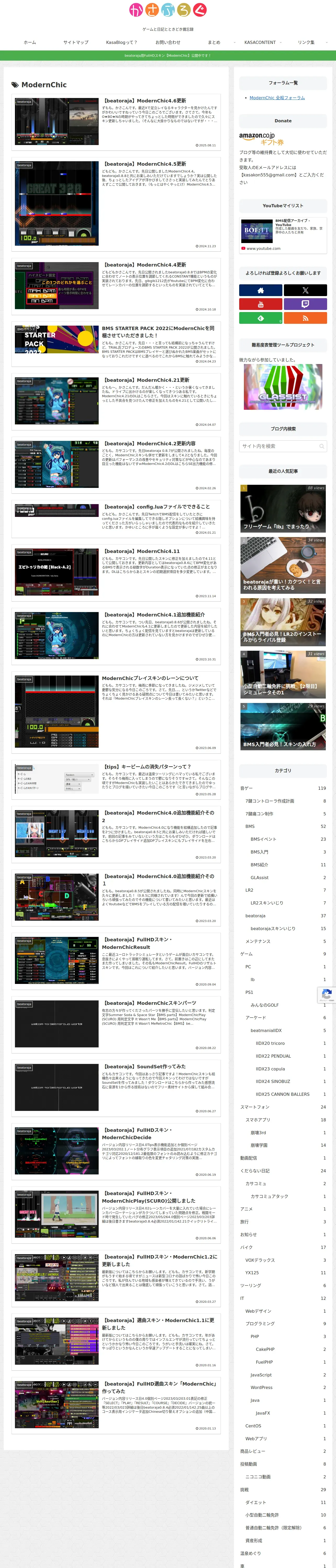
Task: Open the home icon button in sidebar
Action: pos(260,290)
